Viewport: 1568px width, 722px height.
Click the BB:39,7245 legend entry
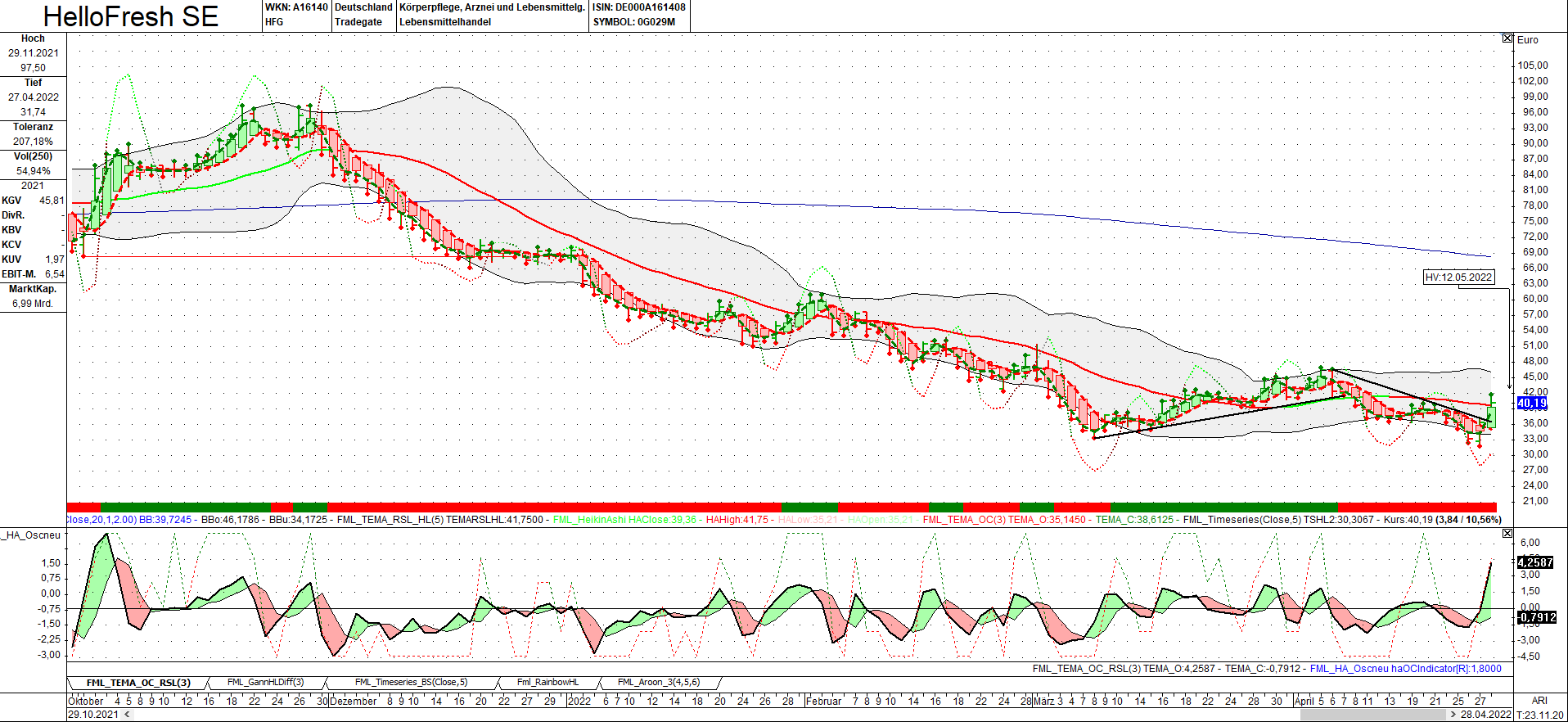pyautogui.click(x=165, y=520)
